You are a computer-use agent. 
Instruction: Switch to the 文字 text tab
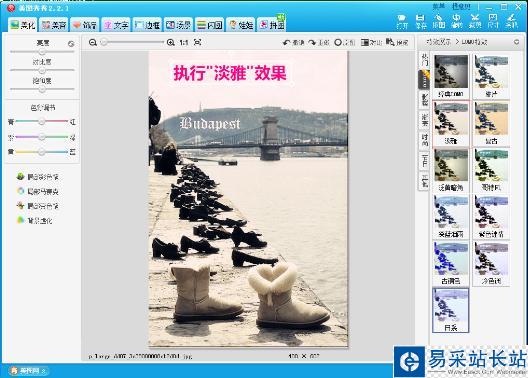point(116,25)
